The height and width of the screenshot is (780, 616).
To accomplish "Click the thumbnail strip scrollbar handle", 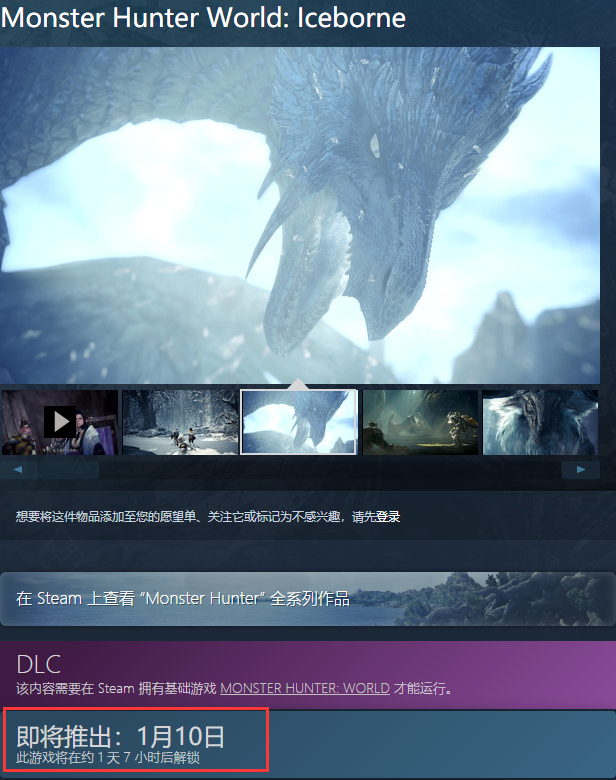I will (x=69, y=470).
